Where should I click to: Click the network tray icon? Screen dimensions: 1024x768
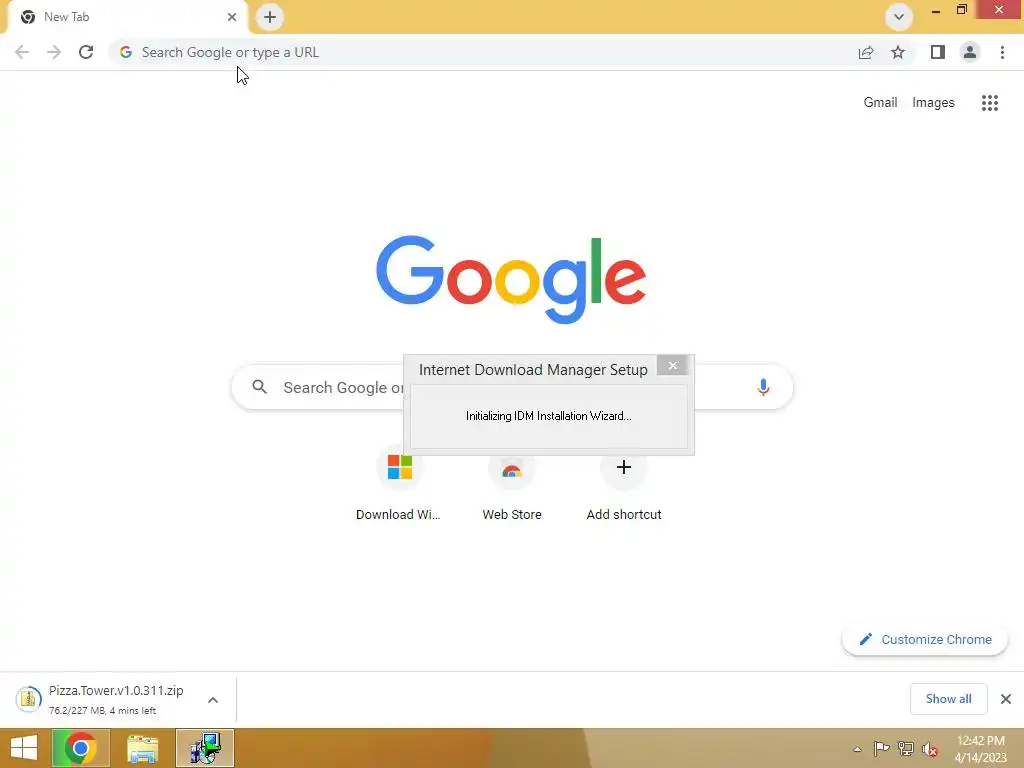(x=906, y=749)
